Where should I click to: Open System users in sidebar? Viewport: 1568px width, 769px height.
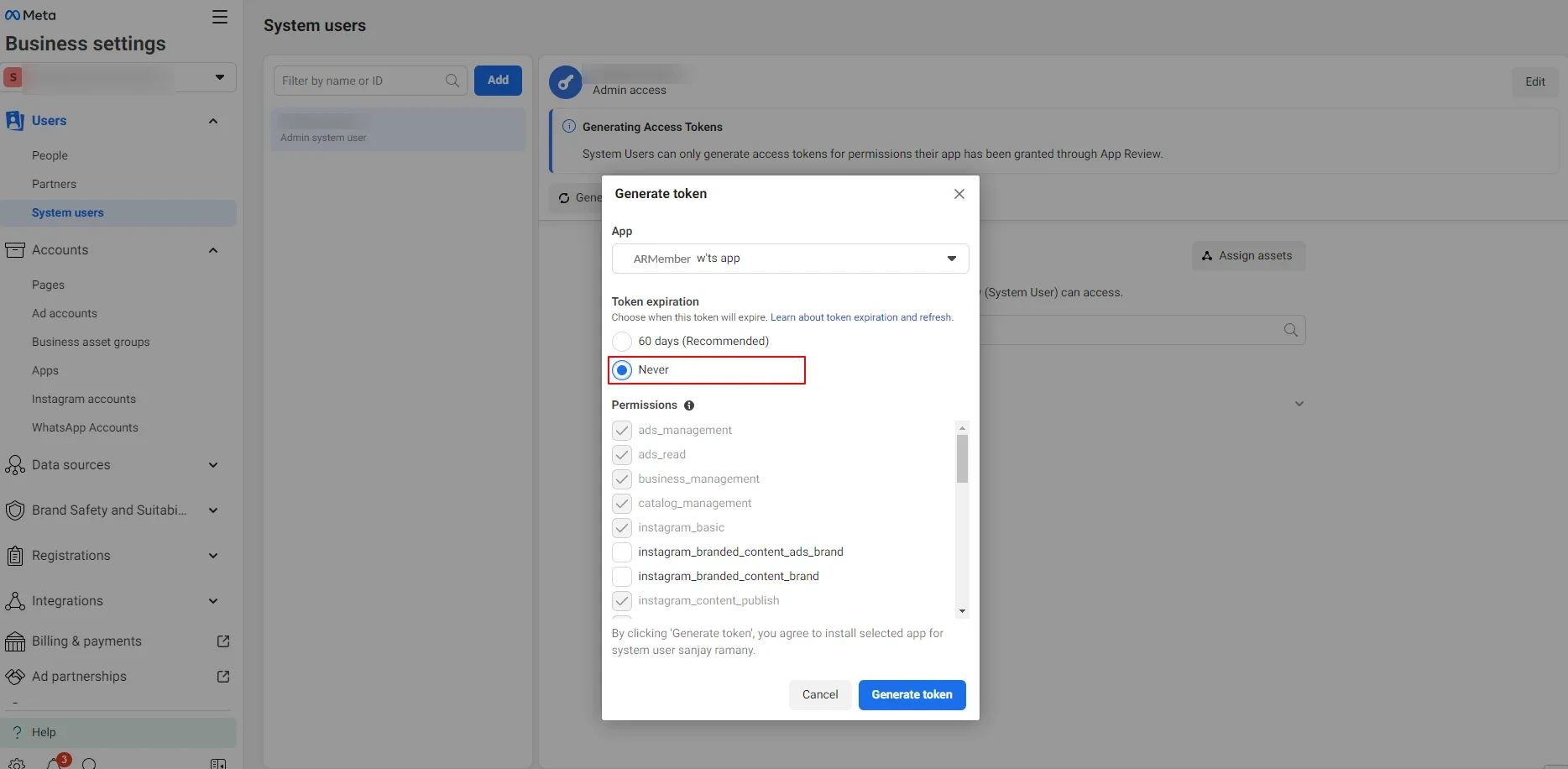118,212
